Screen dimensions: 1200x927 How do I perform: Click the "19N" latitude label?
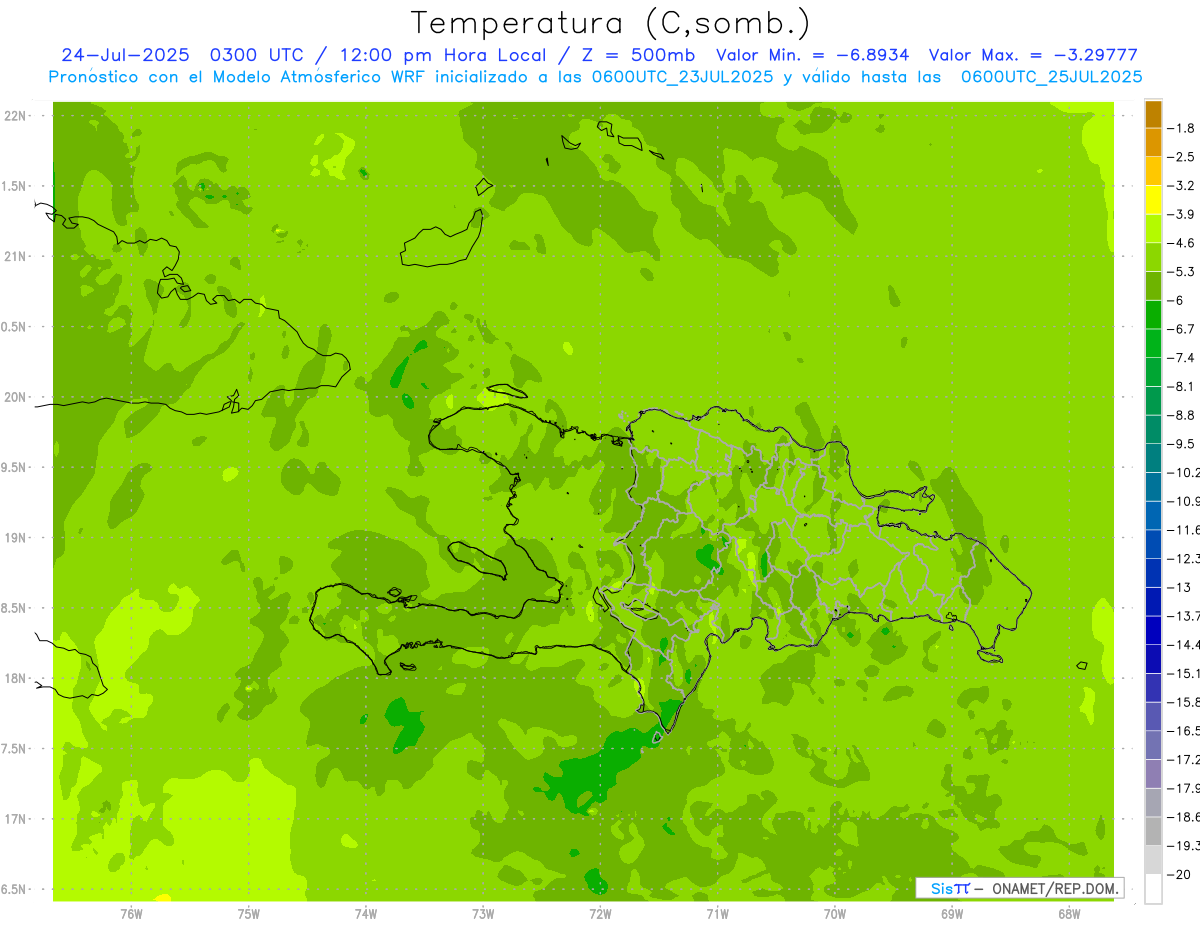14,538
